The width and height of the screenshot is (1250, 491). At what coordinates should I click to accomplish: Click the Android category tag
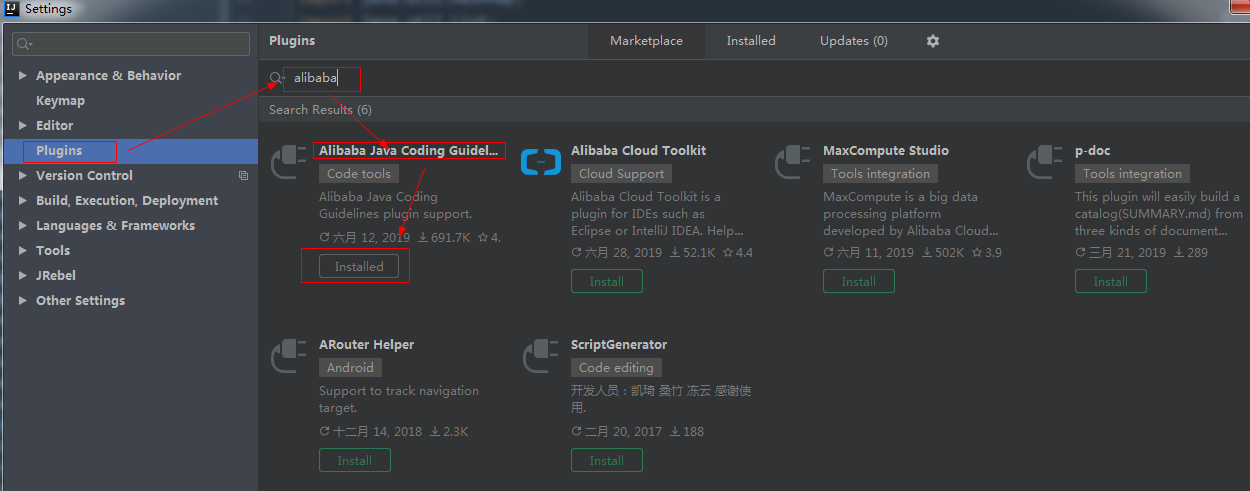point(350,368)
